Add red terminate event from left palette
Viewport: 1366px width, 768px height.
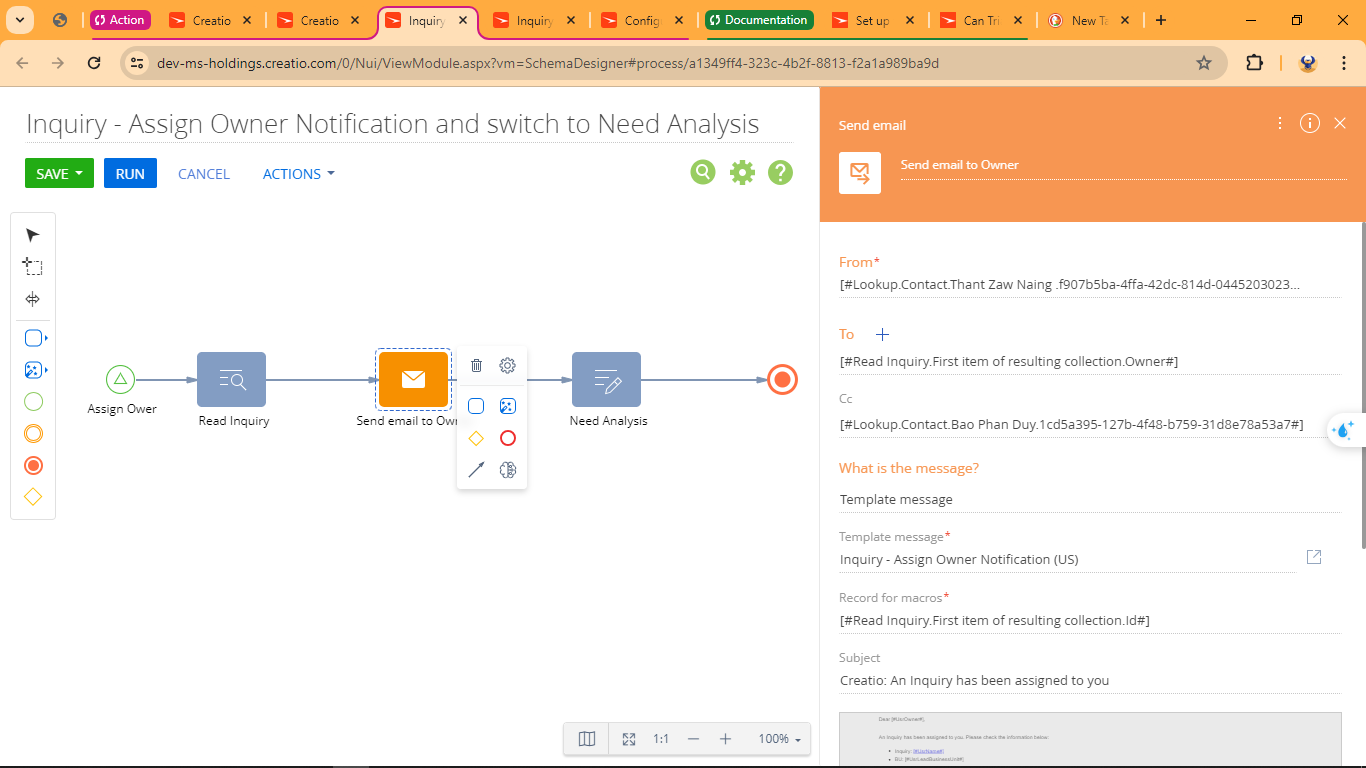click(33, 466)
